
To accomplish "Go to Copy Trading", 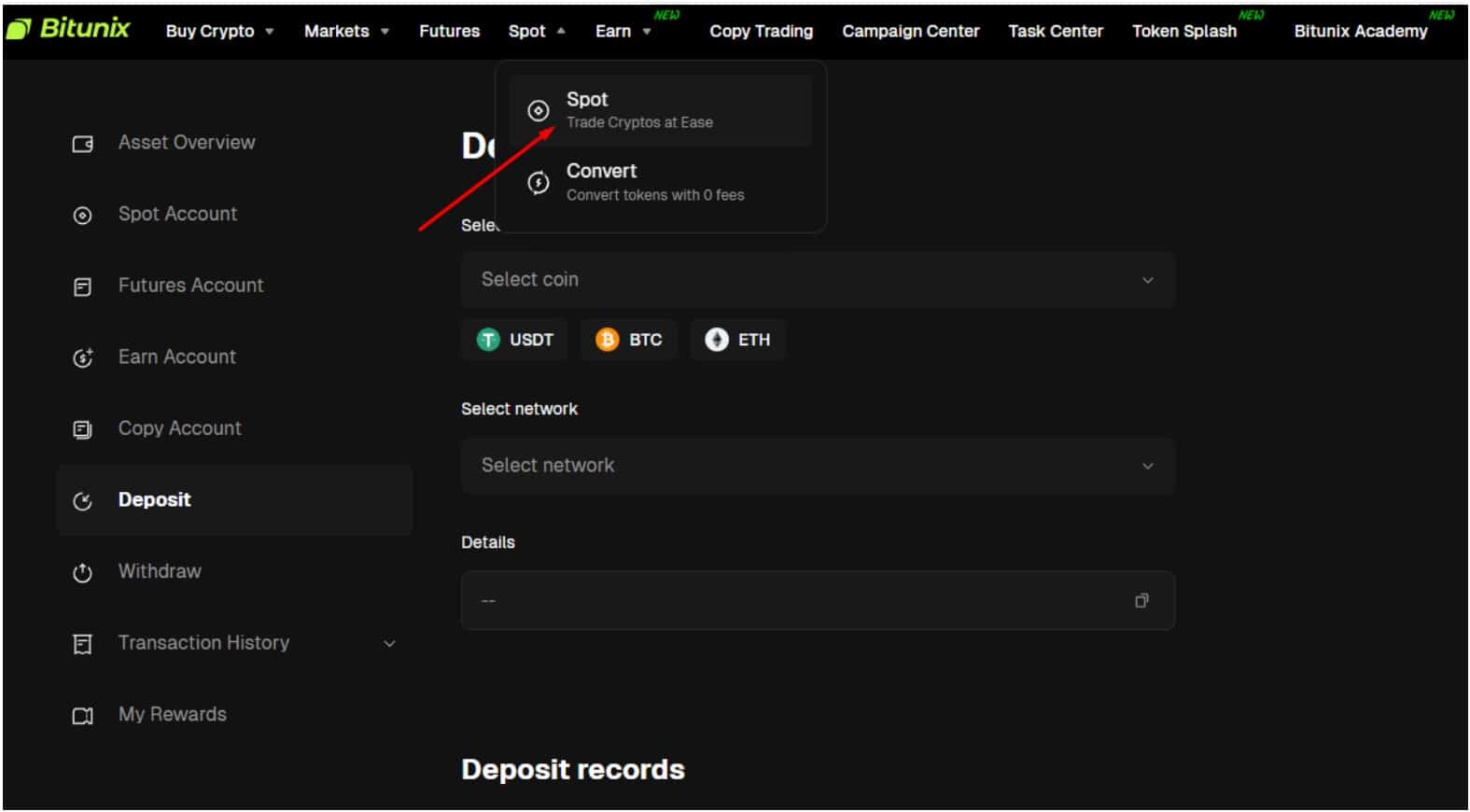I will 761,31.
